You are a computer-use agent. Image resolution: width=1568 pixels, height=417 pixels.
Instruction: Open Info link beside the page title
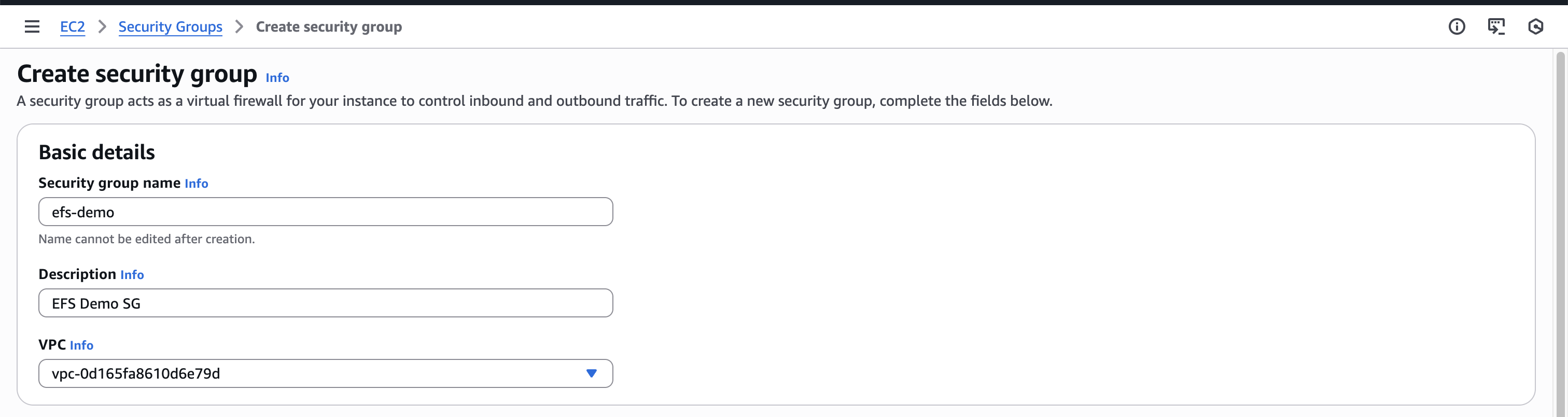(x=277, y=78)
